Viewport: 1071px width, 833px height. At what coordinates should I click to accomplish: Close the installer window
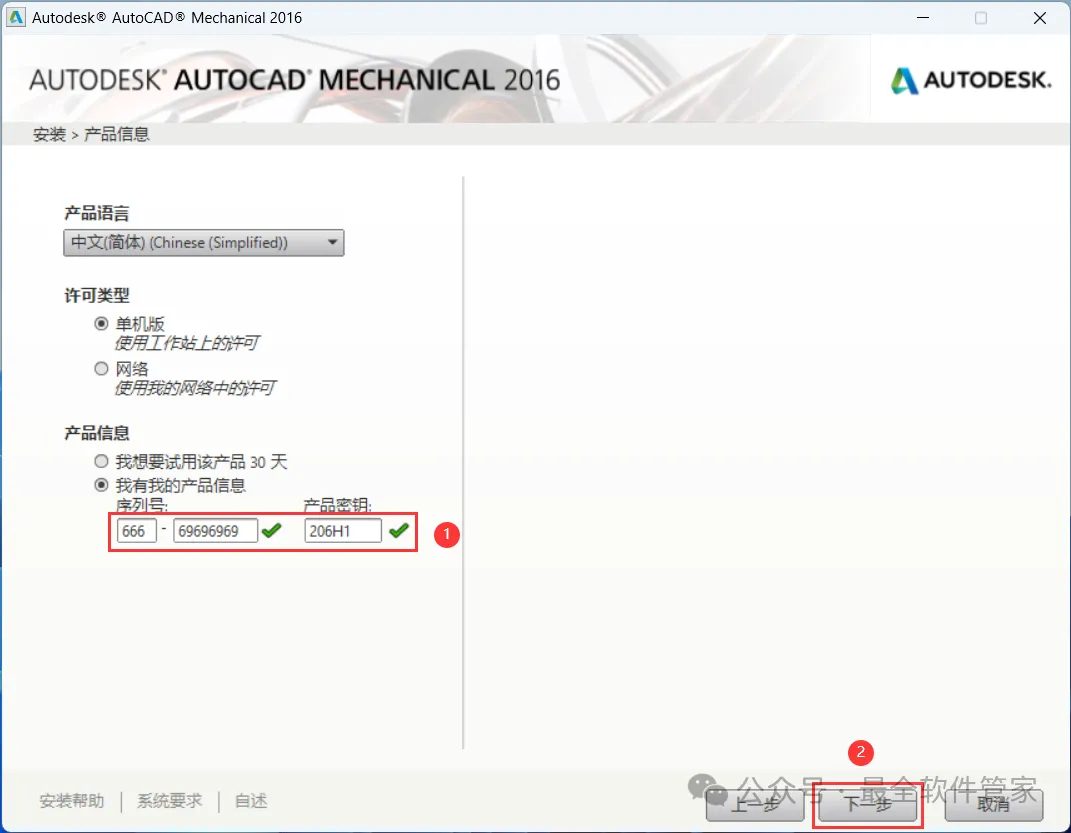(x=1040, y=18)
